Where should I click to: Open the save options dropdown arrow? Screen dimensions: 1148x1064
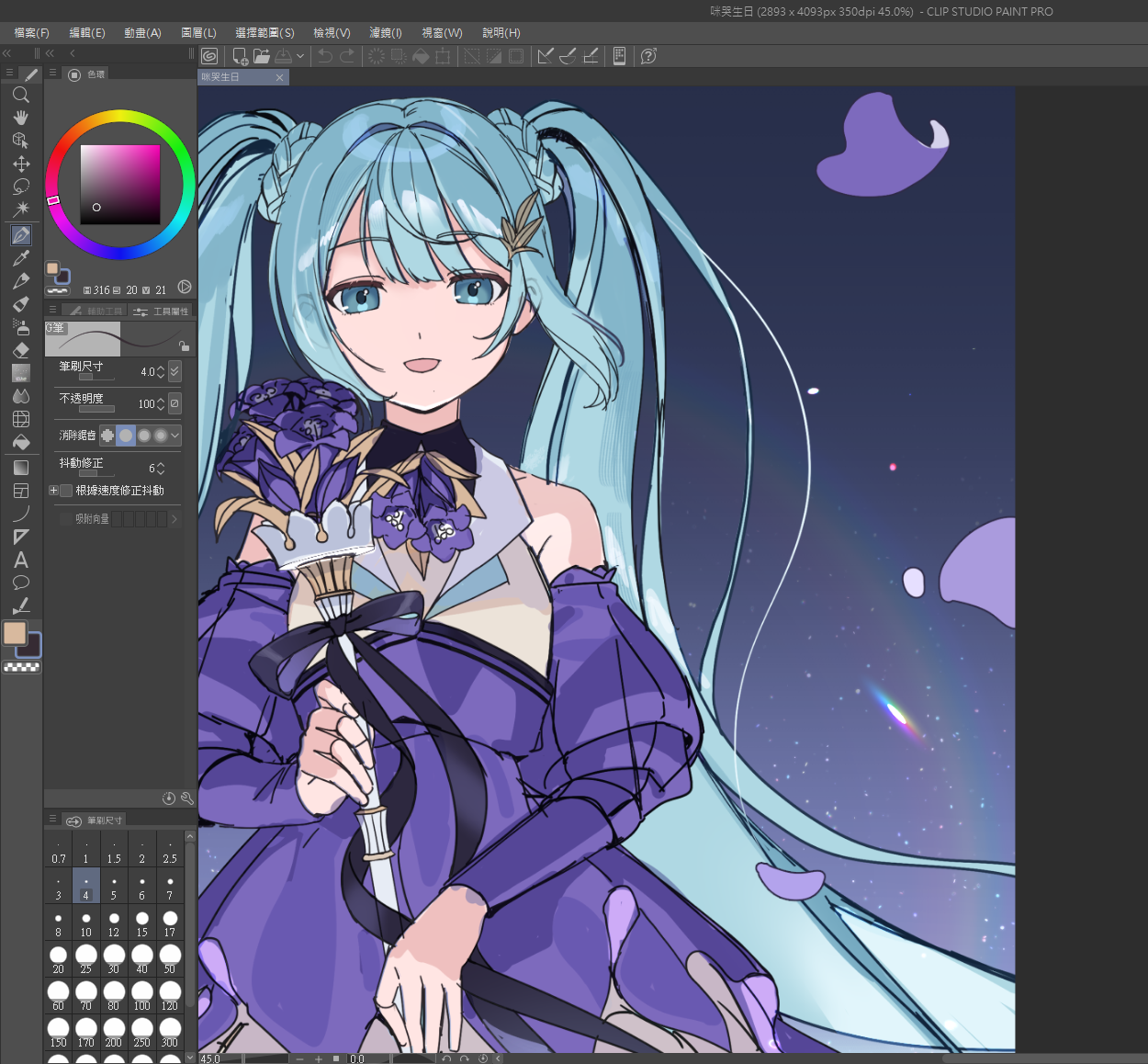click(300, 56)
